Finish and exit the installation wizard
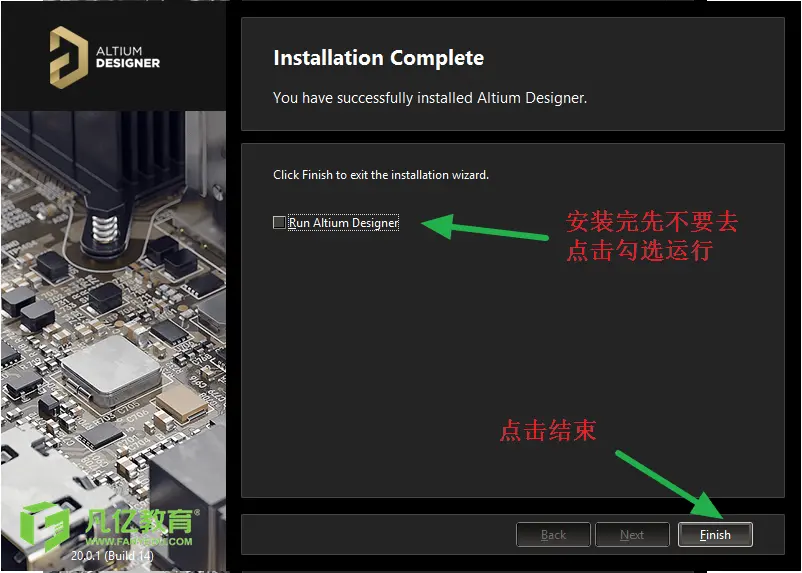802x573 pixels. pos(715,535)
